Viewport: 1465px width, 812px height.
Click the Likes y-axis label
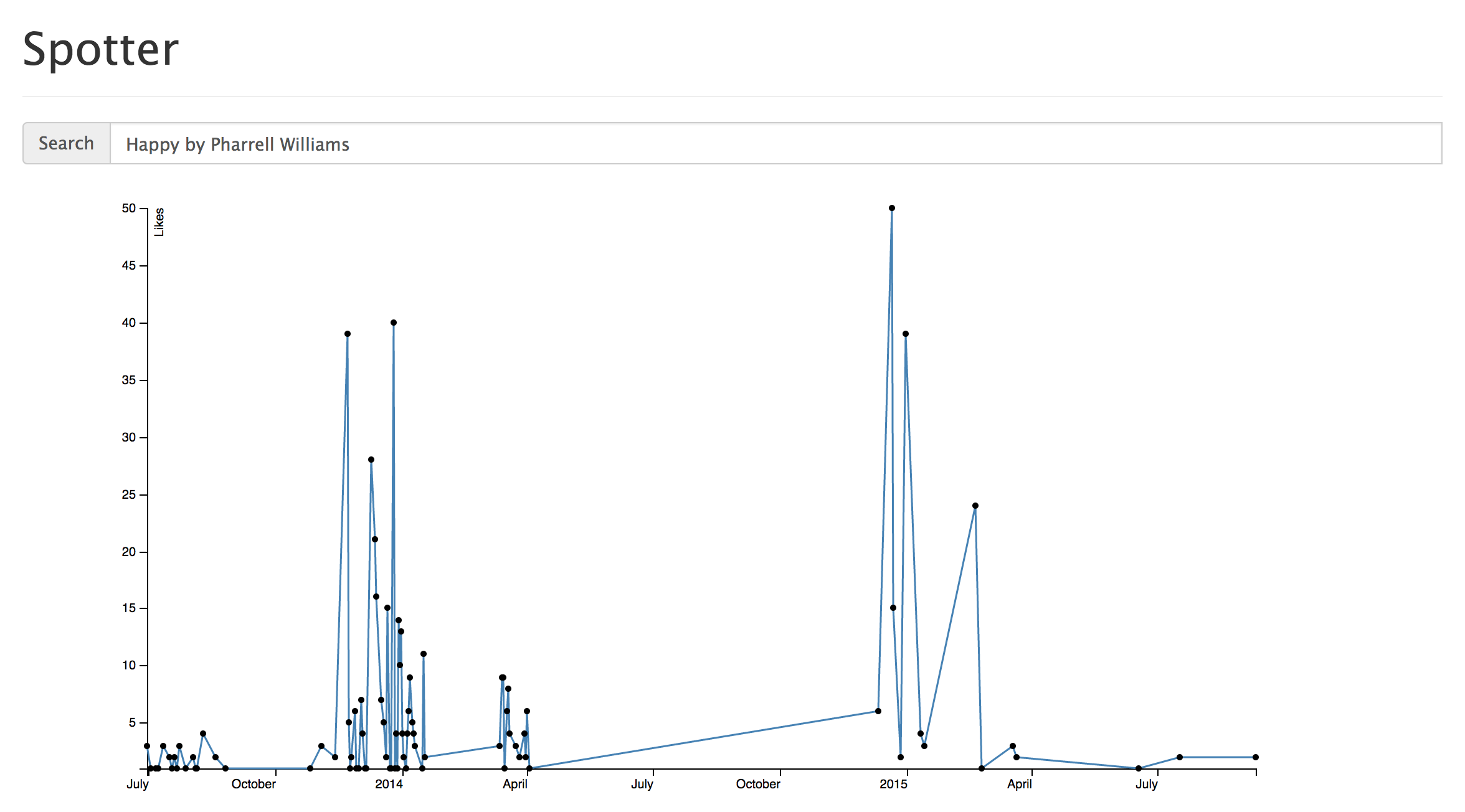click(159, 222)
